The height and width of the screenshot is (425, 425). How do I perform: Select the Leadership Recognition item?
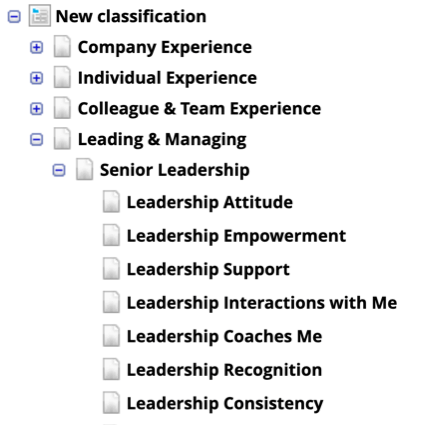point(224,370)
